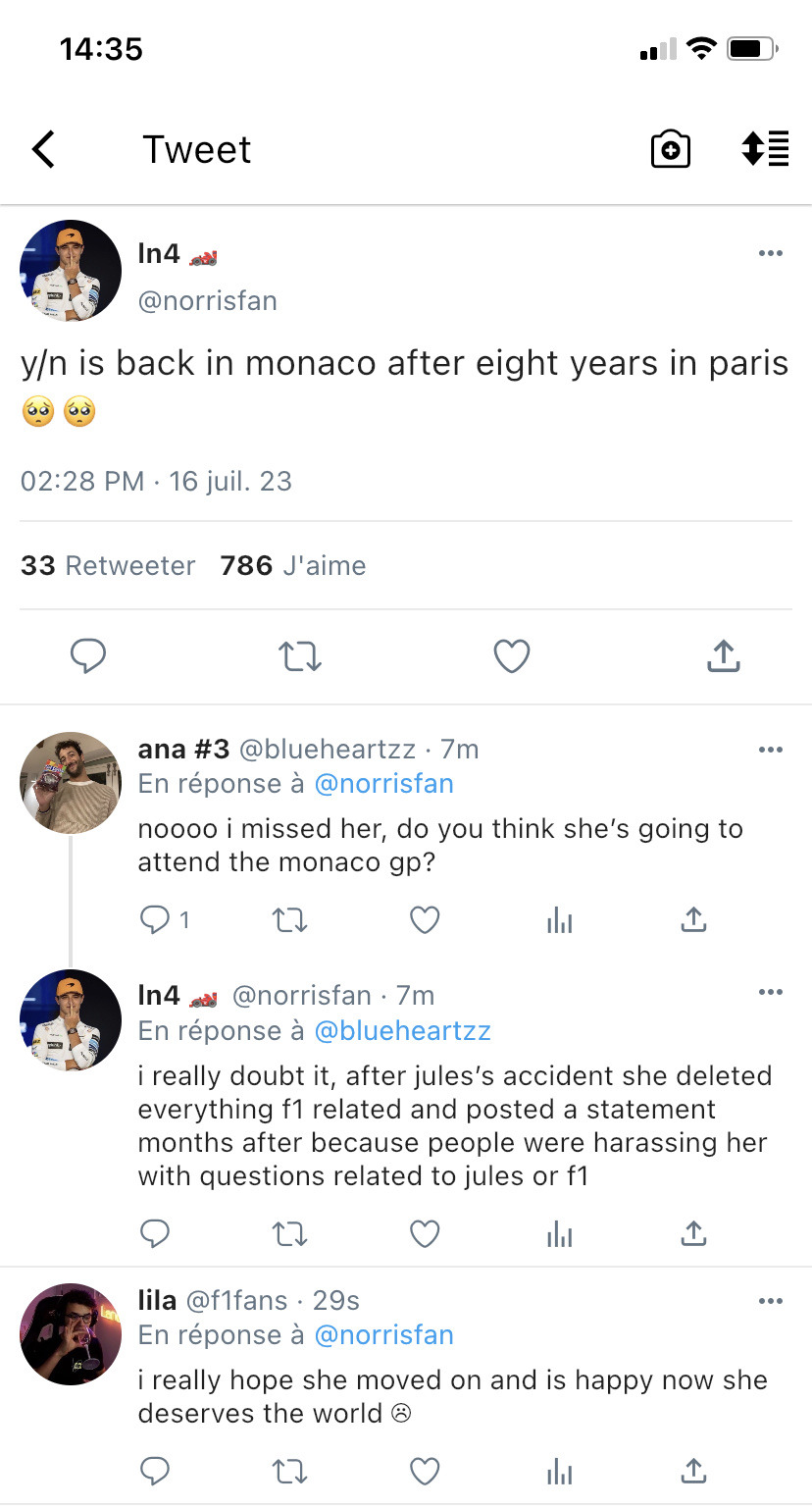Open lila's profile avatar

(71, 1333)
